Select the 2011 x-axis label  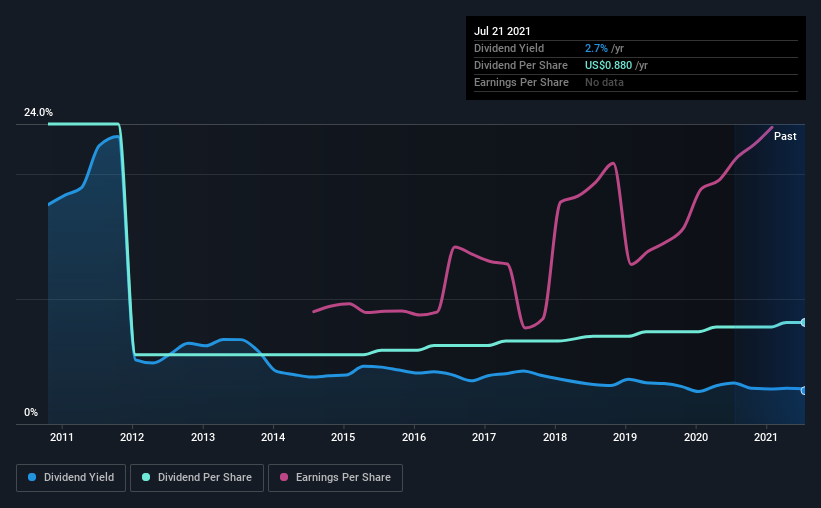[x=62, y=437]
